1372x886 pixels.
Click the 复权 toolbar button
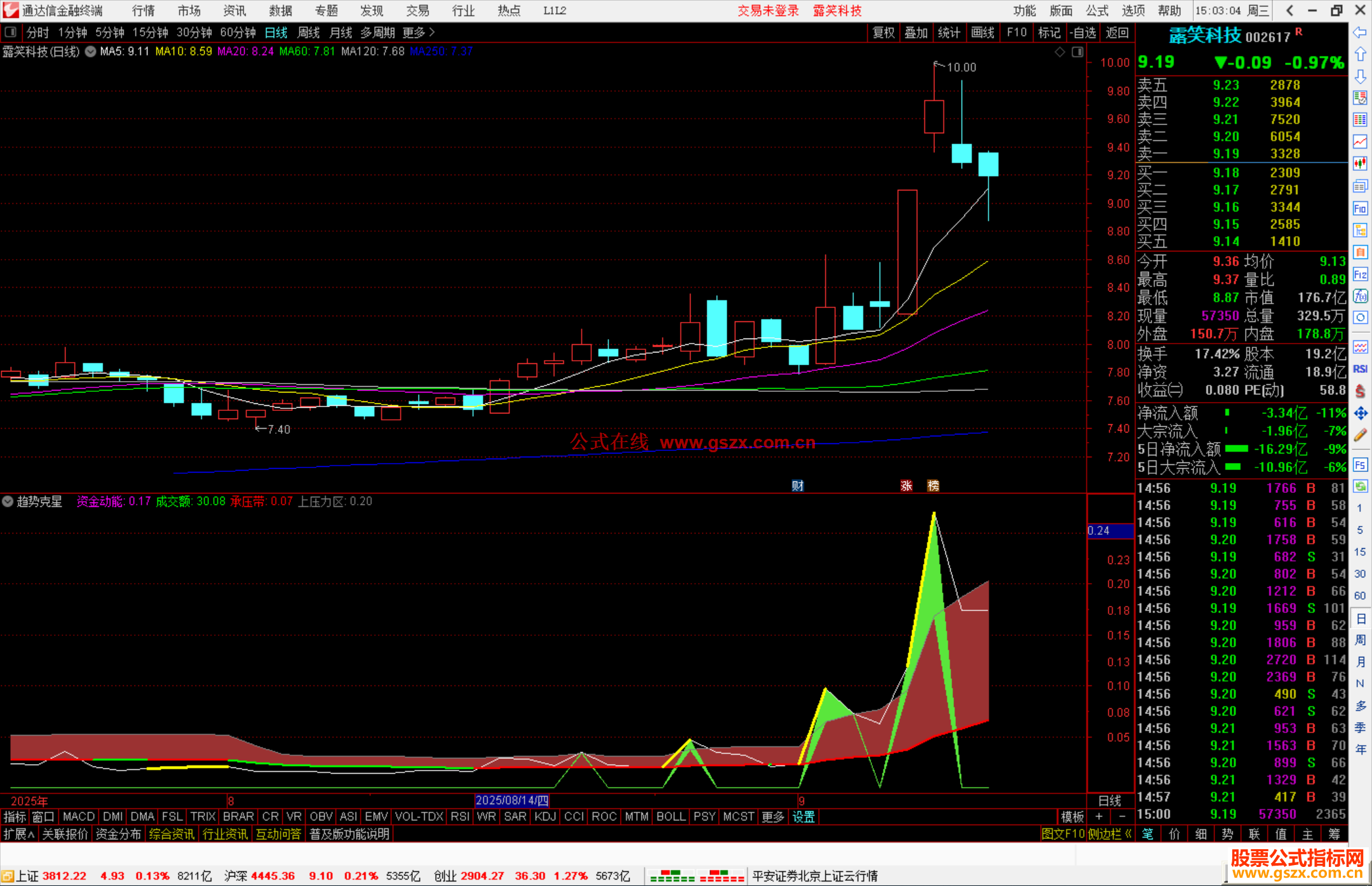(884, 32)
